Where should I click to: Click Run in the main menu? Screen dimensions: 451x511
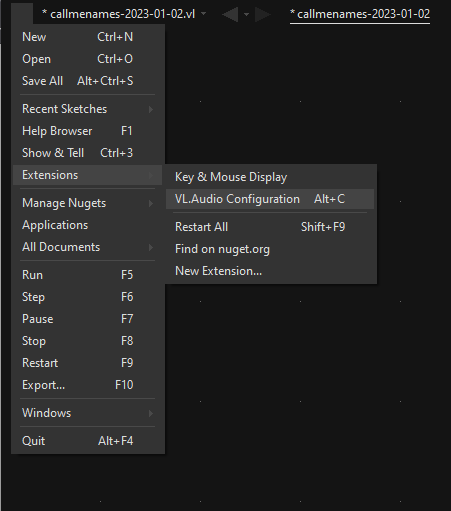[88, 275]
